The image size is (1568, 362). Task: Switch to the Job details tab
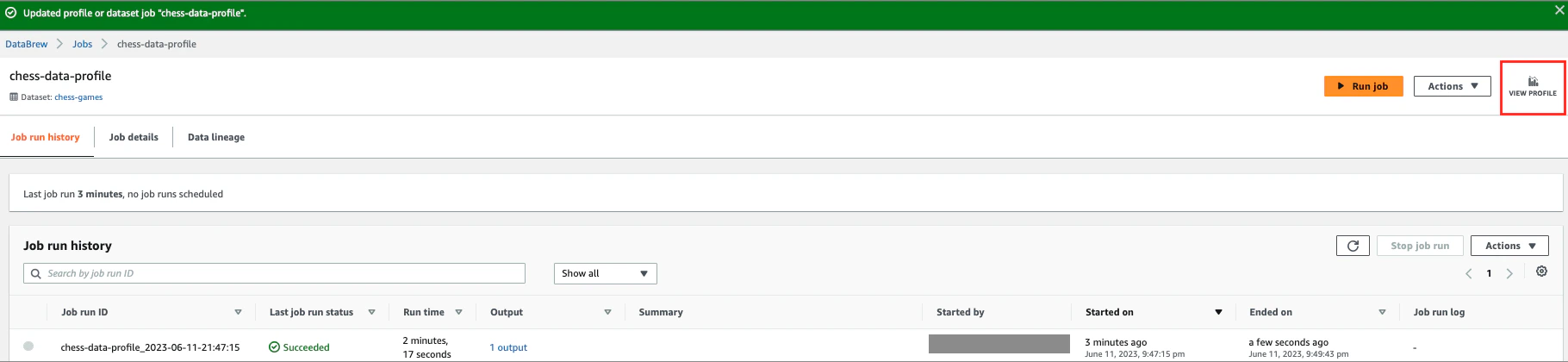point(134,137)
